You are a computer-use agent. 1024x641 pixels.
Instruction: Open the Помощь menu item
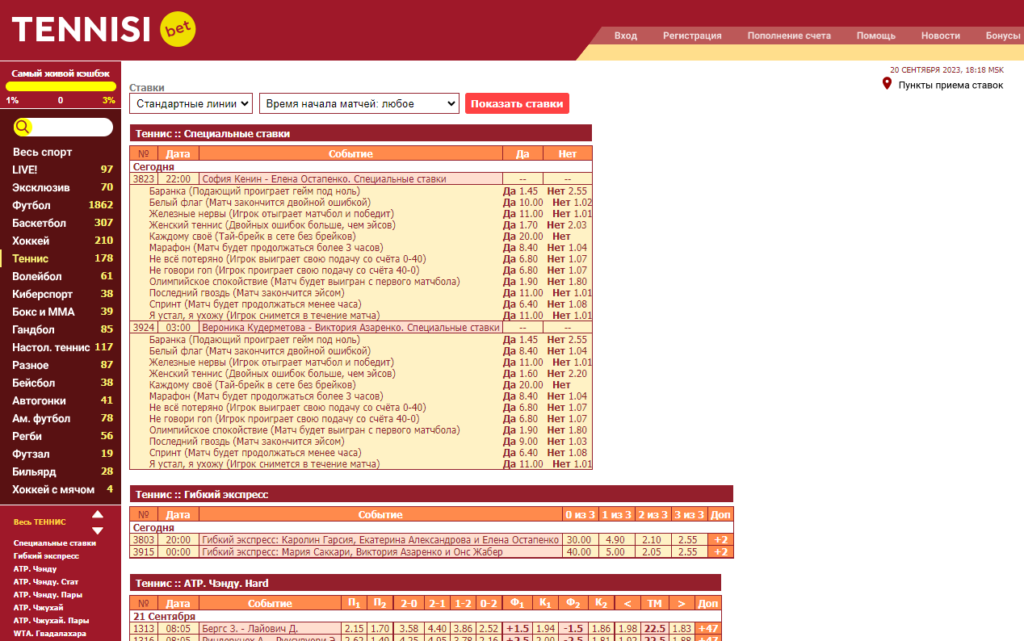[876, 36]
